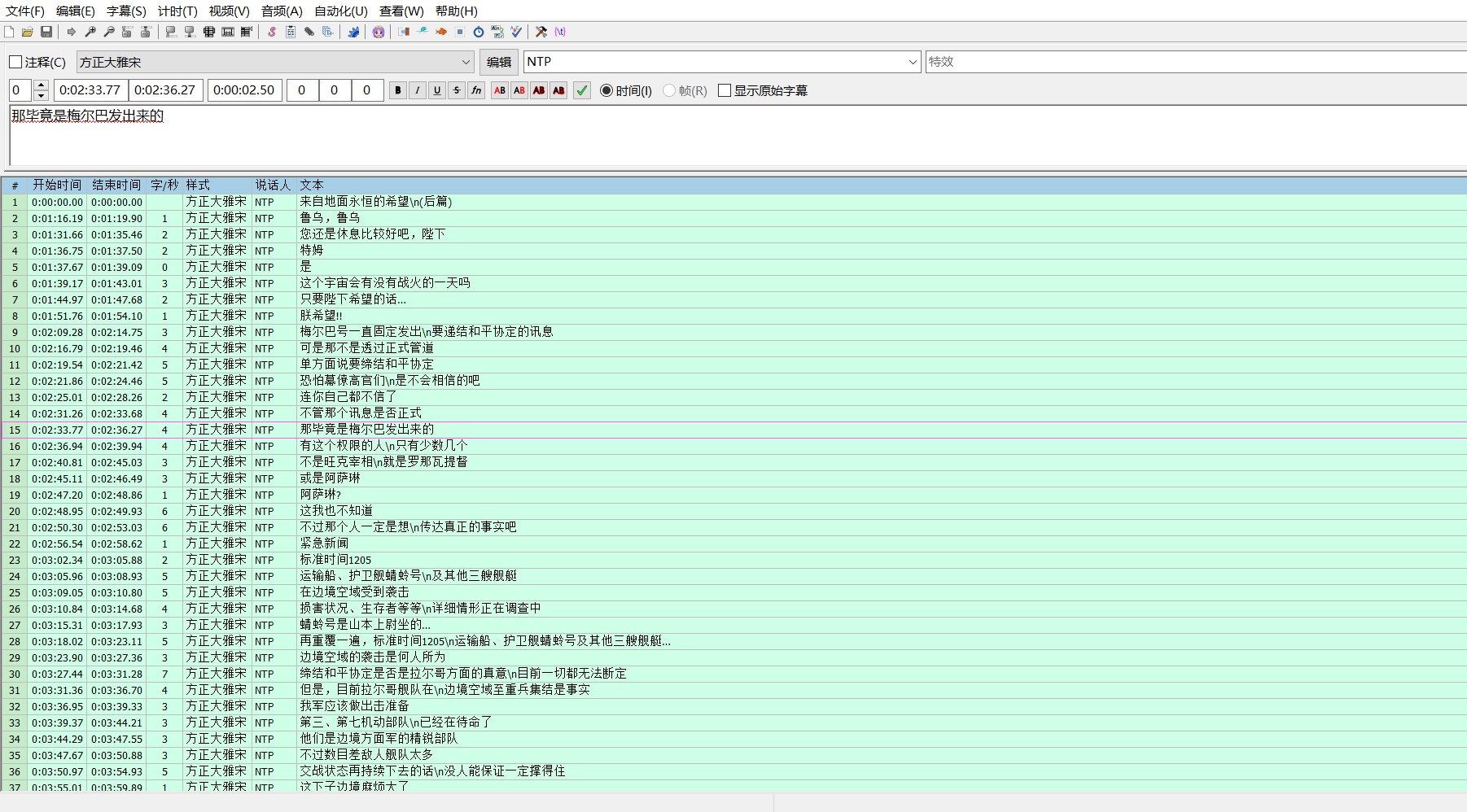
Task: Shift subtitles to current frame
Action: [x=247, y=32]
